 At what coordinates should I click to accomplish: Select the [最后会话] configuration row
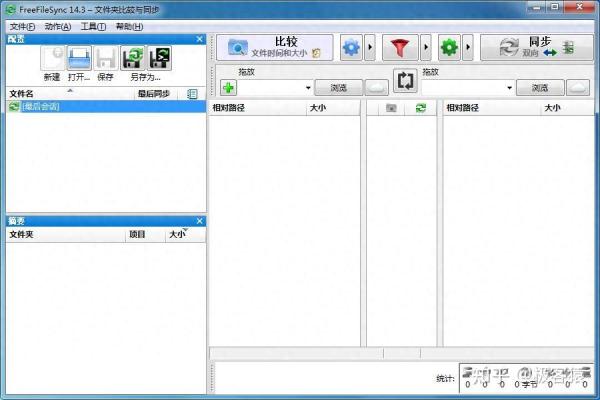pyautogui.click(x=106, y=106)
